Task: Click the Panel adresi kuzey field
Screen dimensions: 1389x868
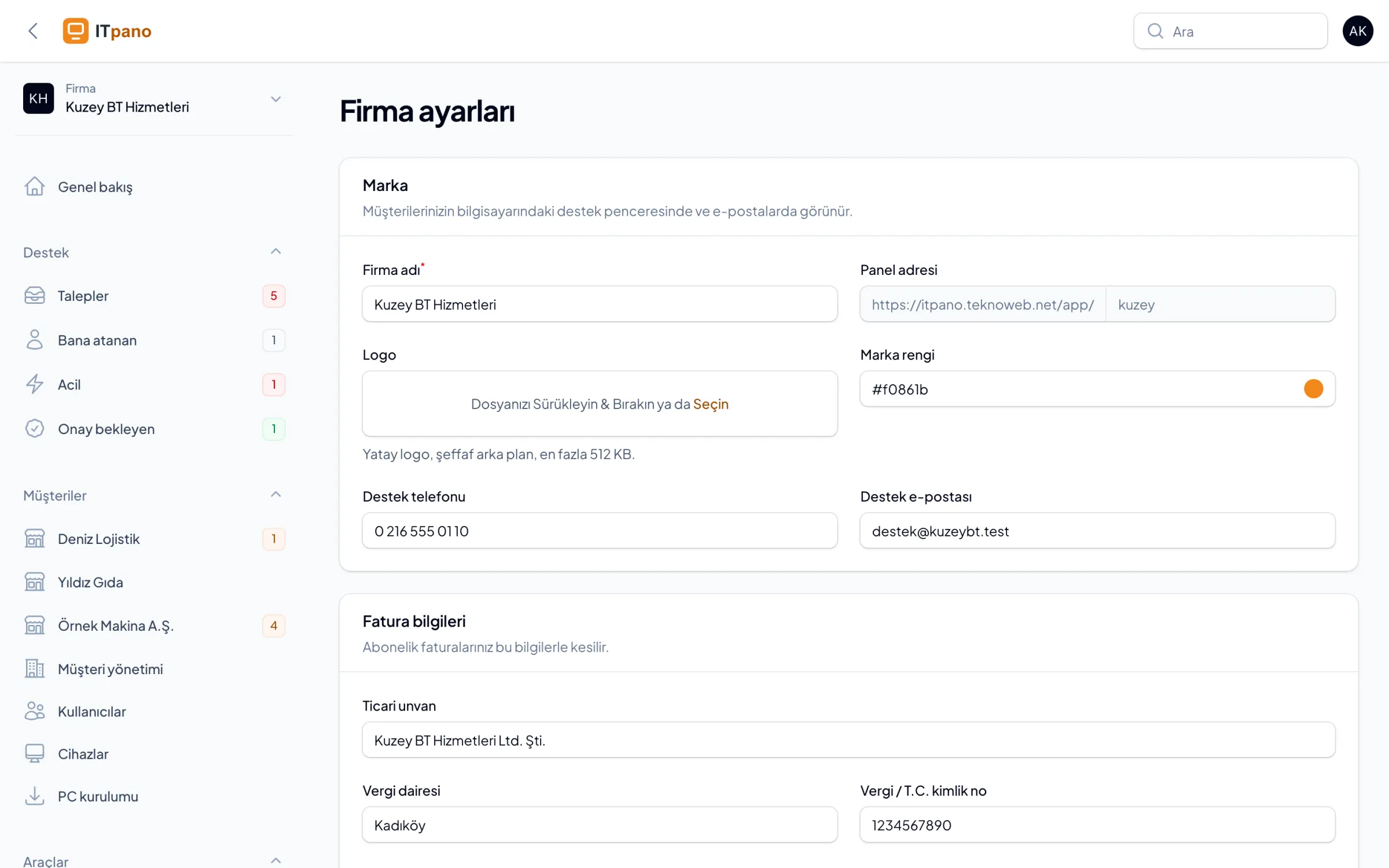Action: (x=1220, y=304)
